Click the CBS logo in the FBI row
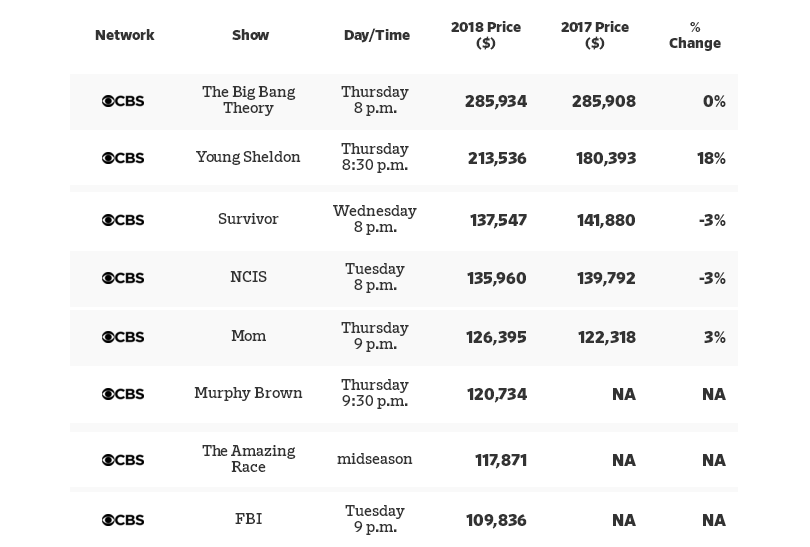The width and height of the screenshot is (810, 547). coord(123,520)
